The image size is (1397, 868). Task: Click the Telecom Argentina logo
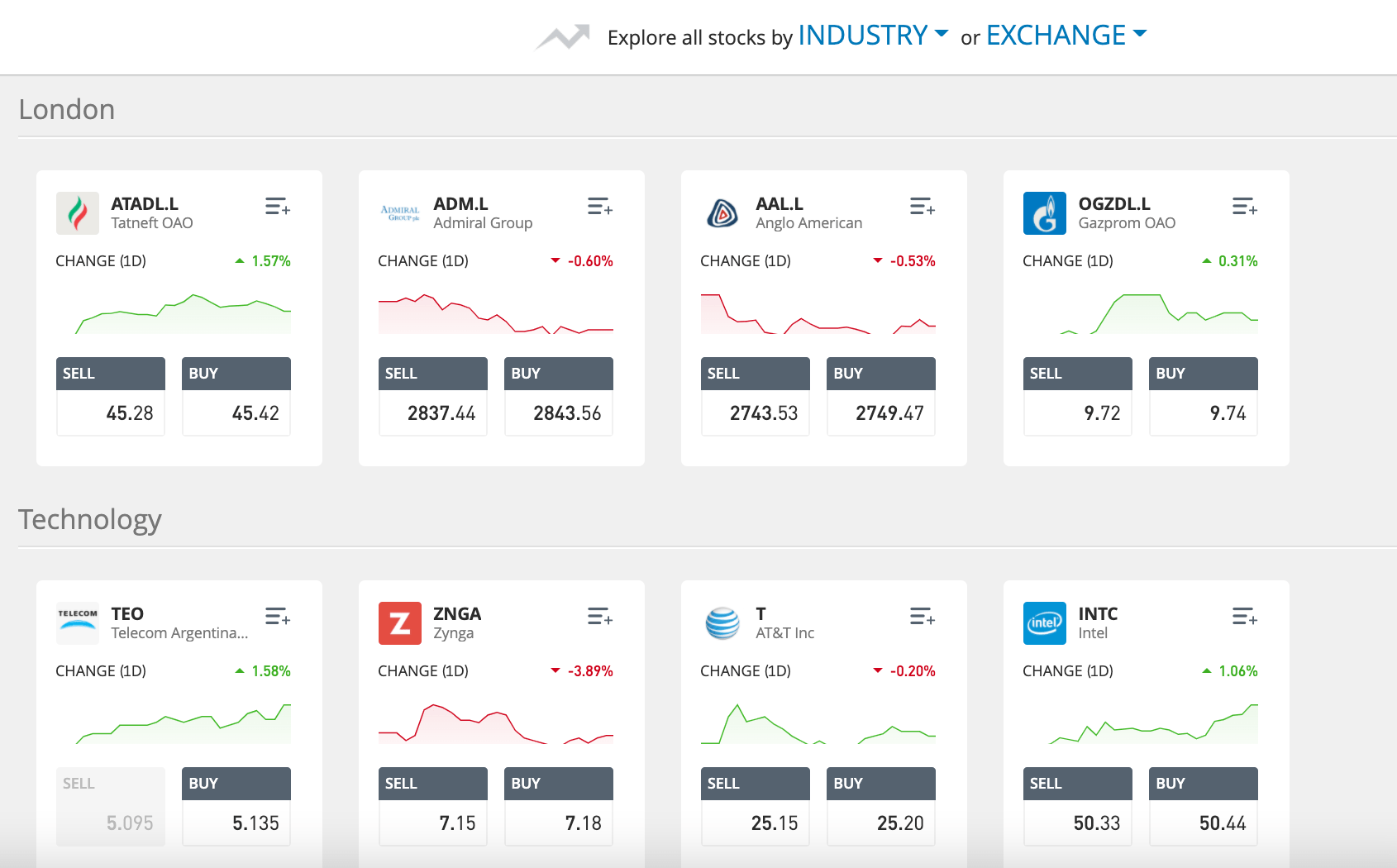pyautogui.click(x=78, y=623)
